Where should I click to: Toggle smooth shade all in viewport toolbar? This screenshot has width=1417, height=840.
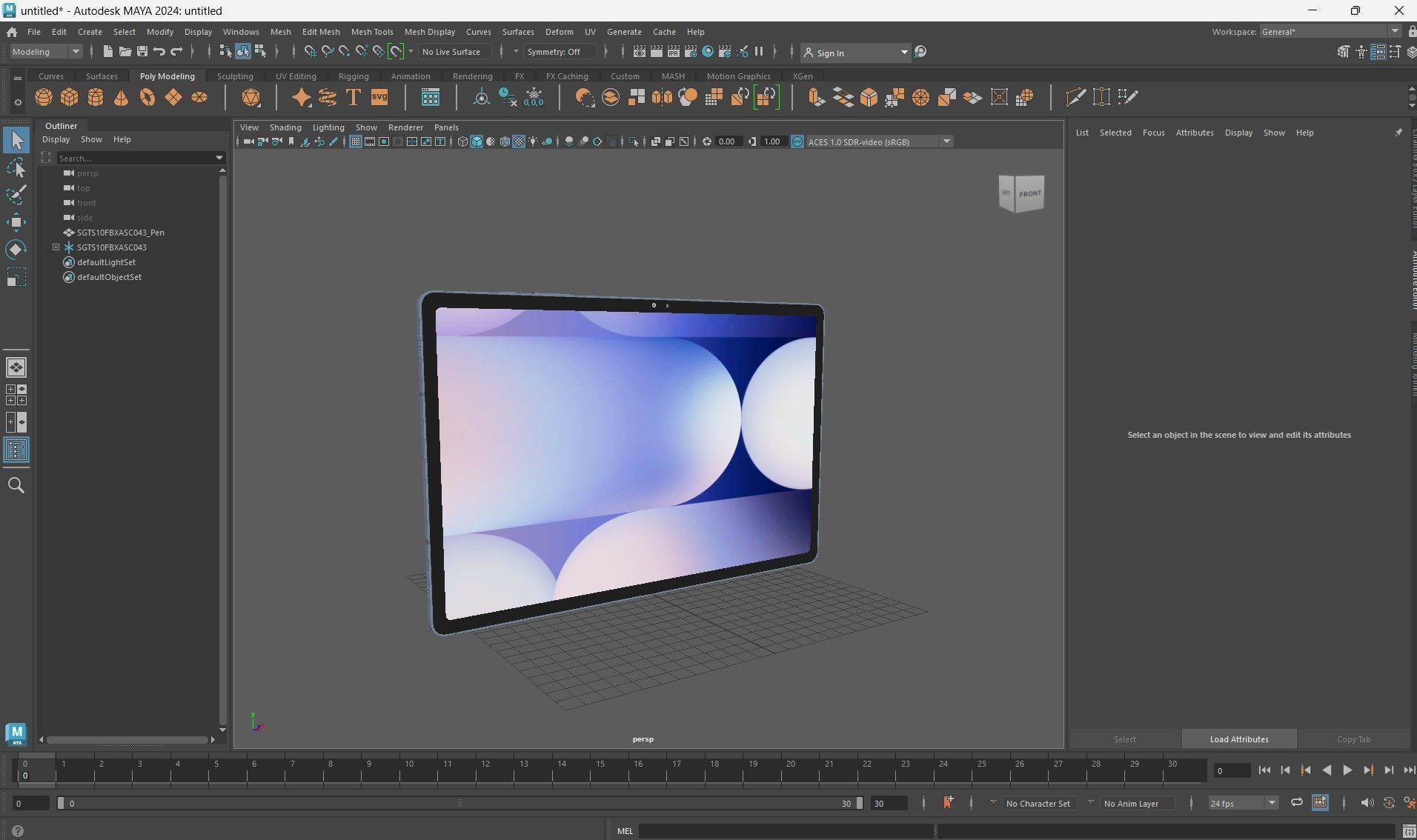477,141
